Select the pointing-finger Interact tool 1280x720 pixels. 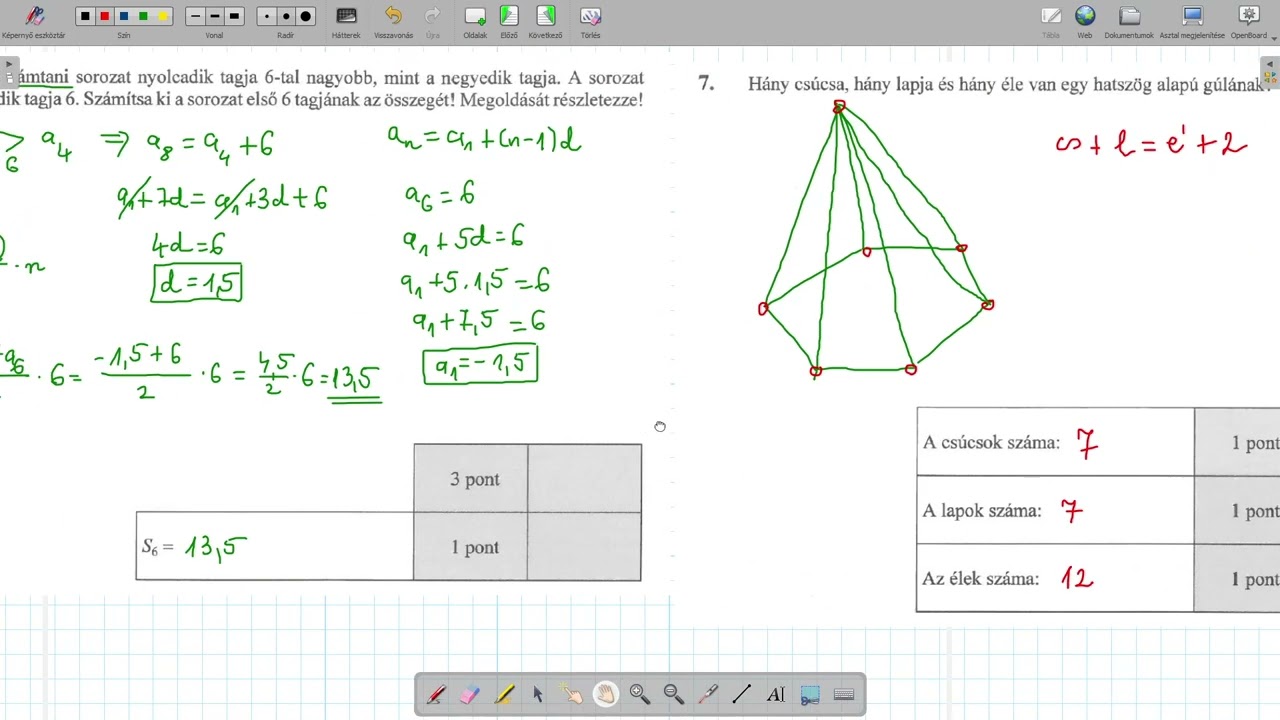click(x=572, y=694)
